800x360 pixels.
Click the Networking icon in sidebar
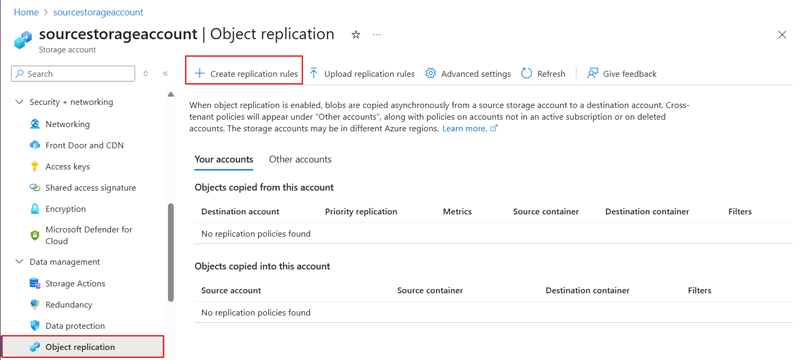[x=35, y=124]
